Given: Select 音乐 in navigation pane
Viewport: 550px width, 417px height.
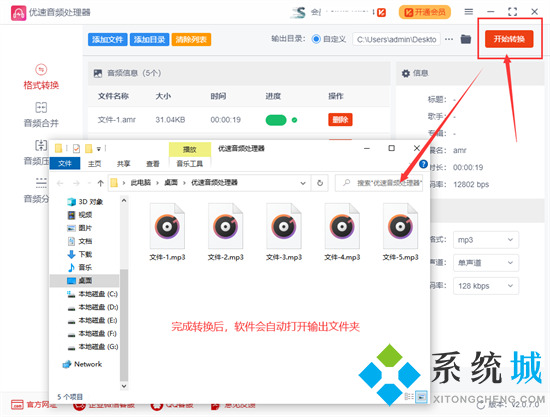Looking at the screenshot, I should click(x=80, y=267).
